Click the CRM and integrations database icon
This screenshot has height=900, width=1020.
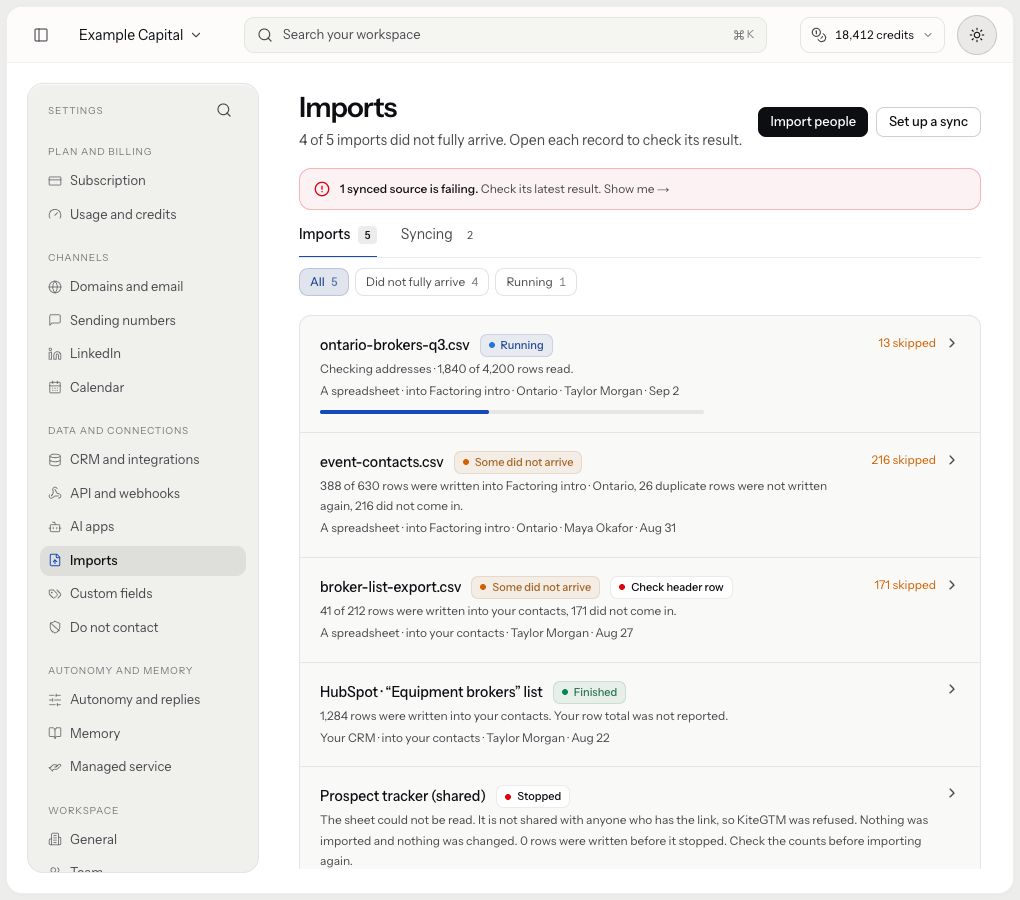[x=55, y=460]
